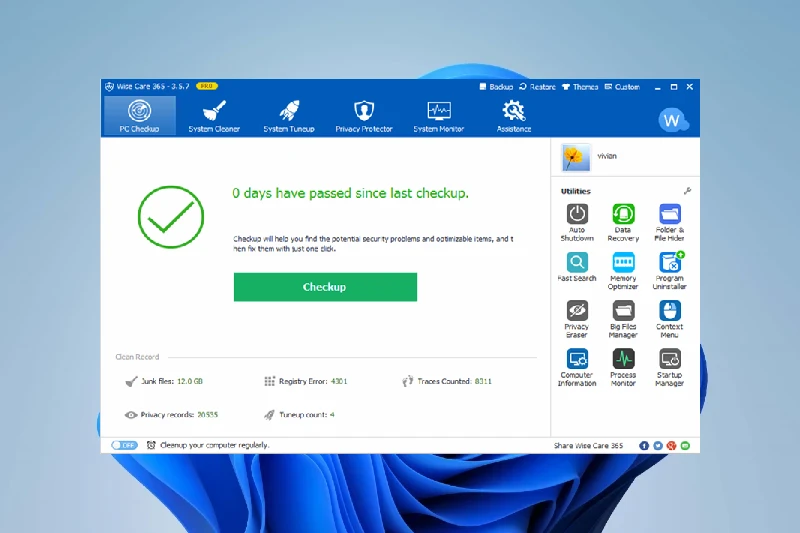Open Context Menu utility
This screenshot has width=800, height=533.
click(x=669, y=319)
